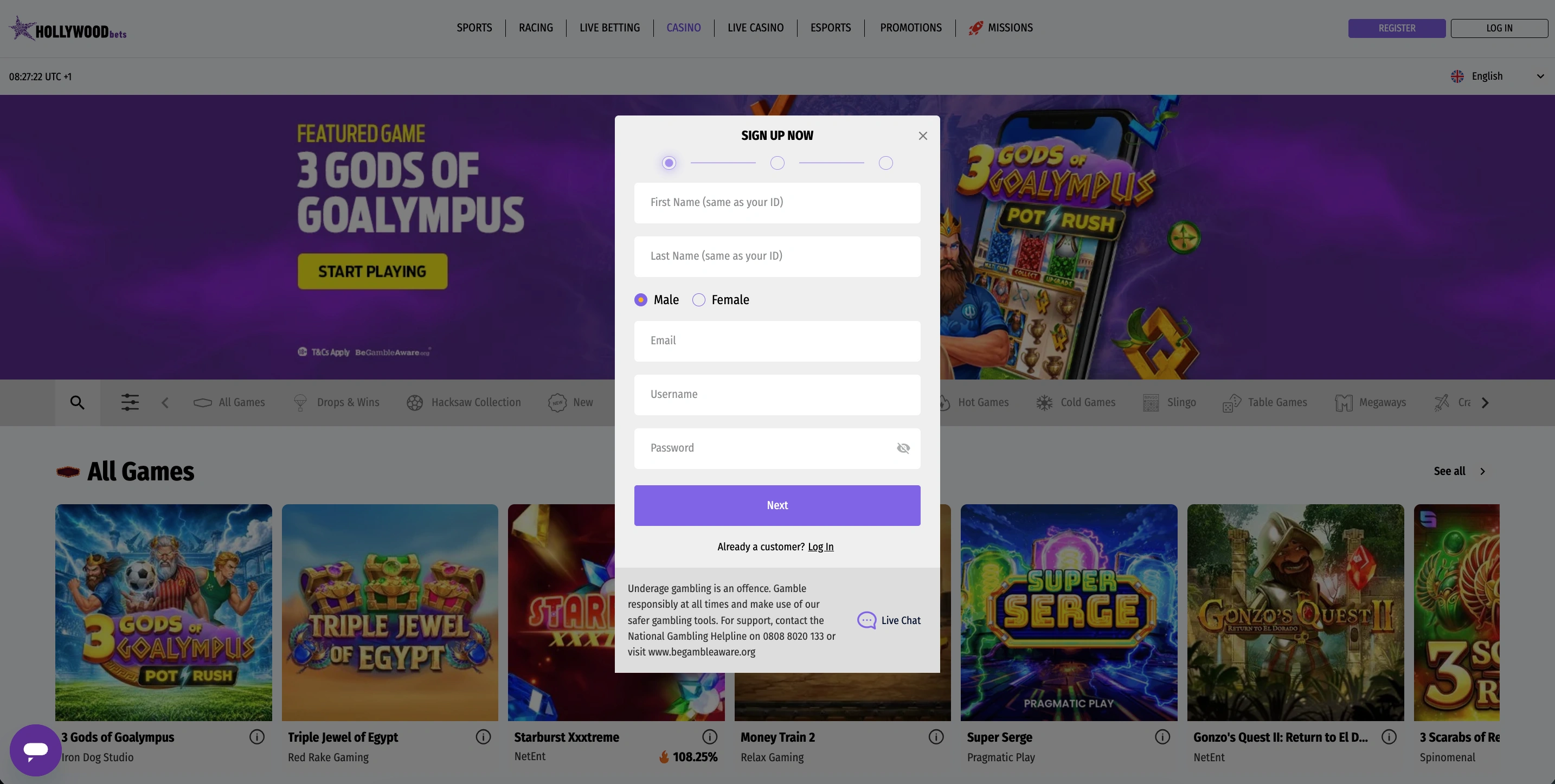This screenshot has height=784, width=1555.
Task: Click the chevron beside See all
Action: tap(1482, 471)
